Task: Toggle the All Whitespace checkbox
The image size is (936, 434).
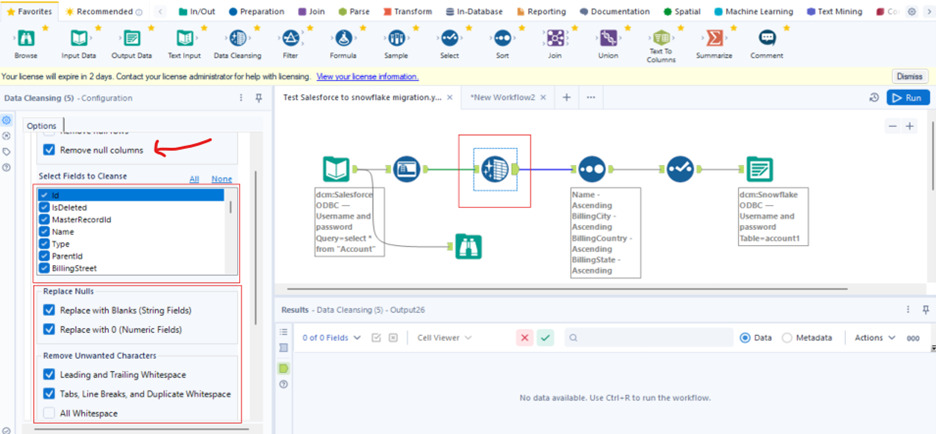Action: 49,413
